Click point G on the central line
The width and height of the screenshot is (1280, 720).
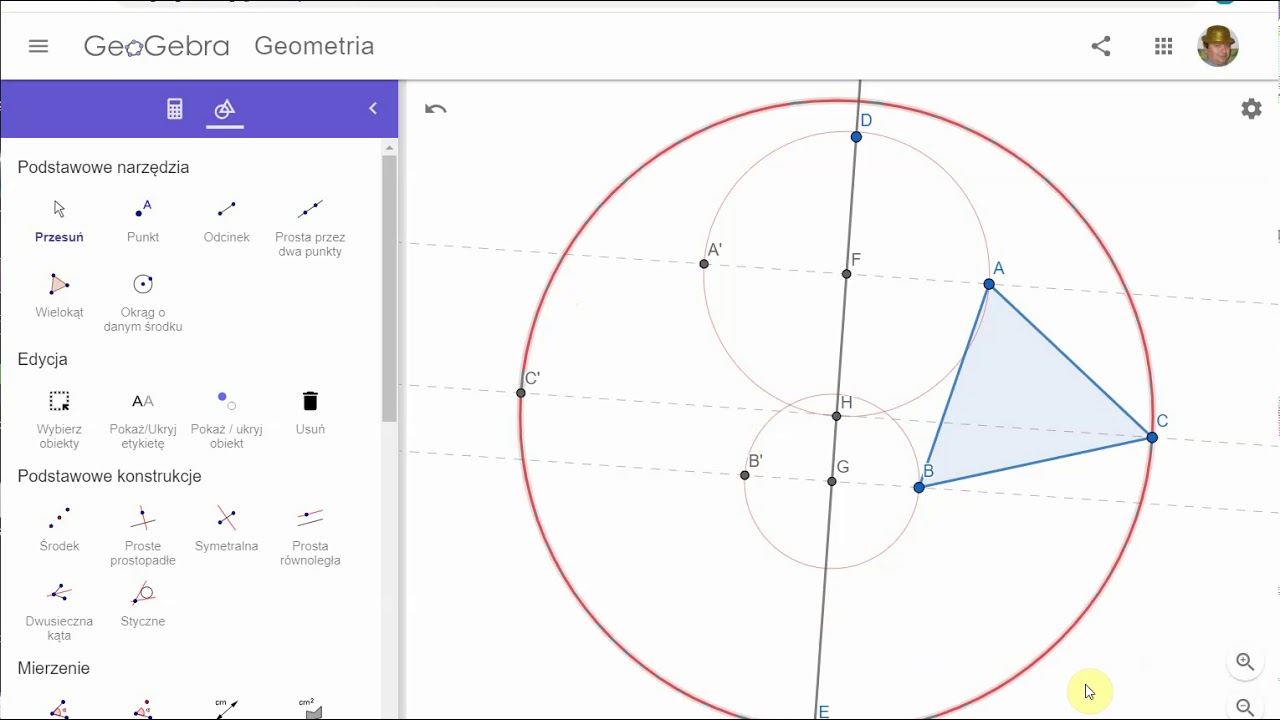832,482
